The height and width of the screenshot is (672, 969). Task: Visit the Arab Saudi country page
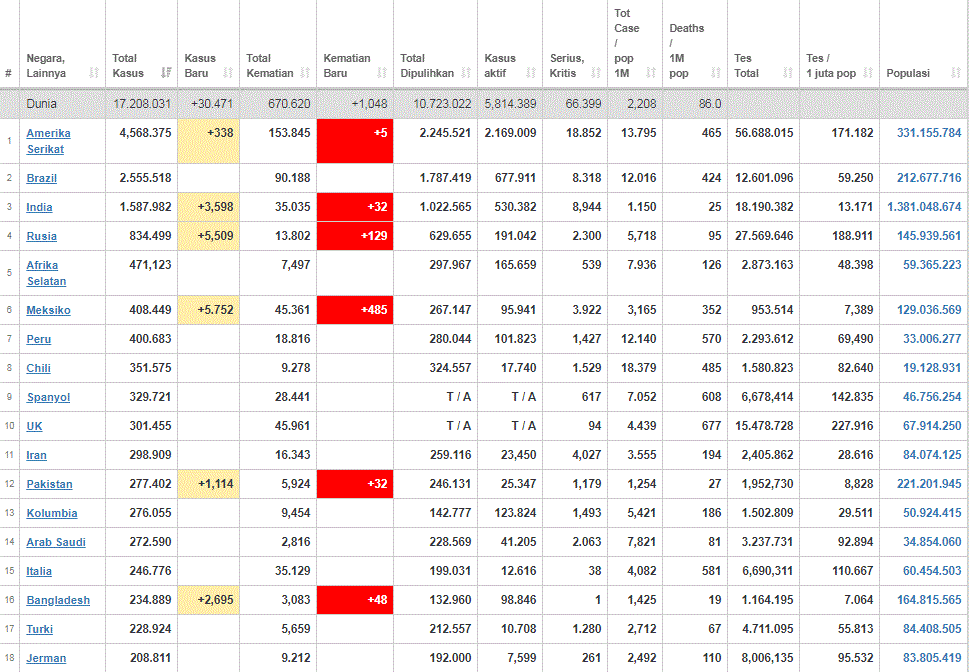tap(56, 542)
